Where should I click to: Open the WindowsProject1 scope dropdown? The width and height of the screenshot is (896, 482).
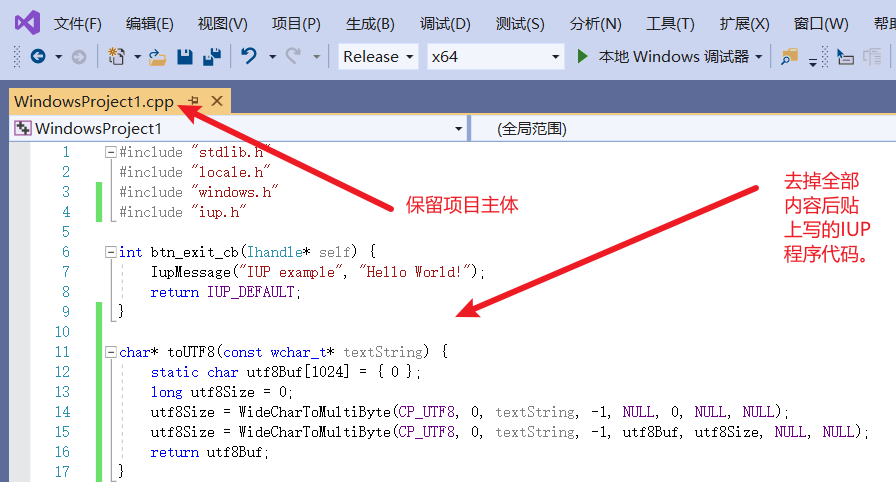pyautogui.click(x=238, y=128)
